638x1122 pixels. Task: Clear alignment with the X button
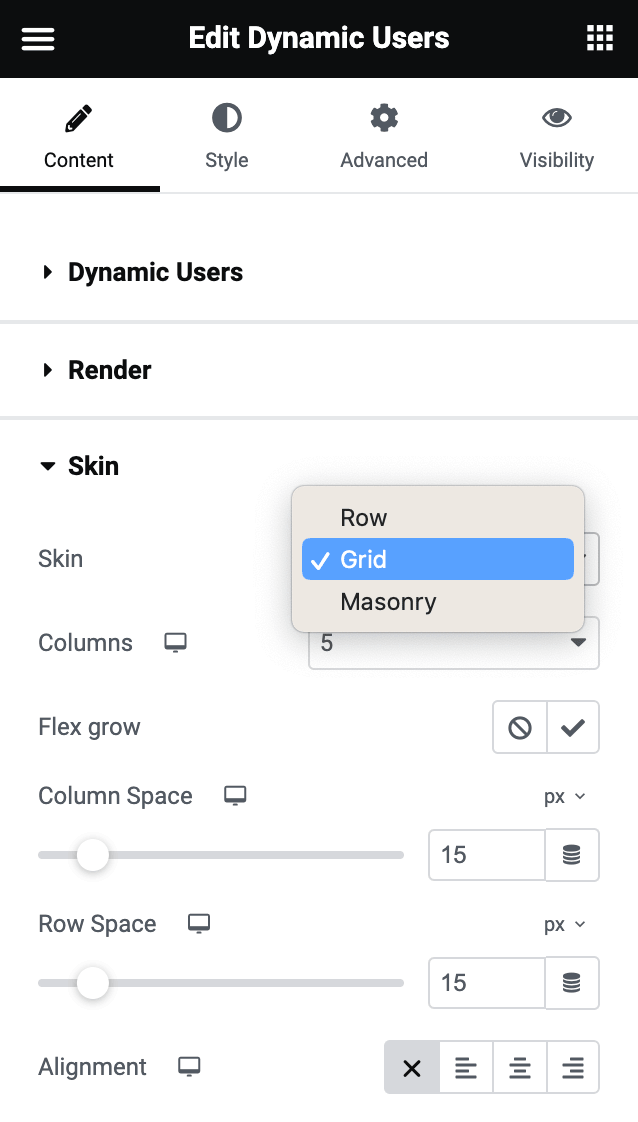tap(411, 1067)
